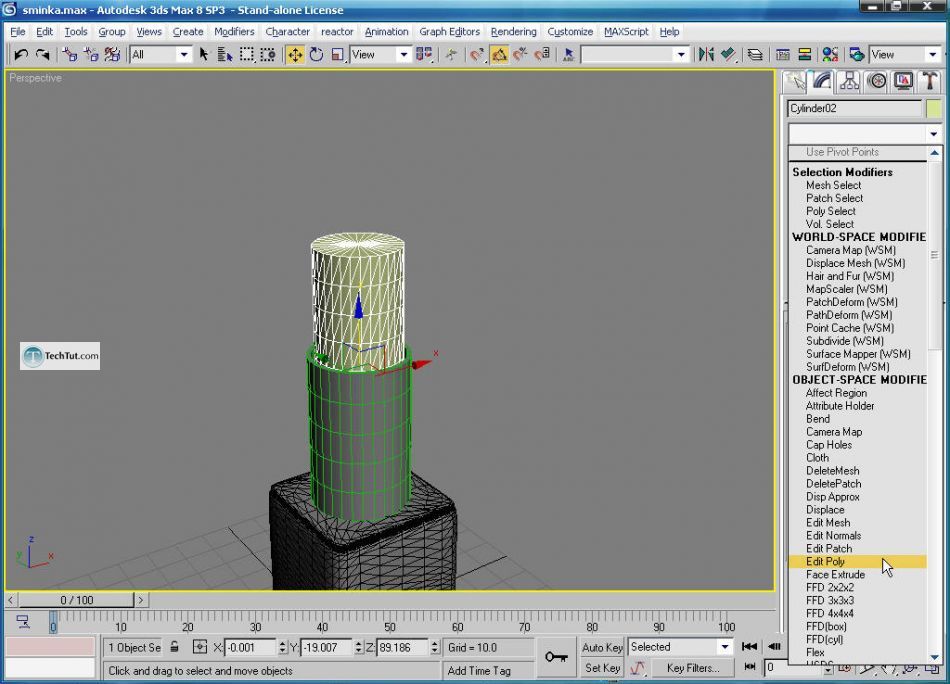Toggle the selection lock padlock
This screenshot has height=684, width=950.
pos(175,647)
